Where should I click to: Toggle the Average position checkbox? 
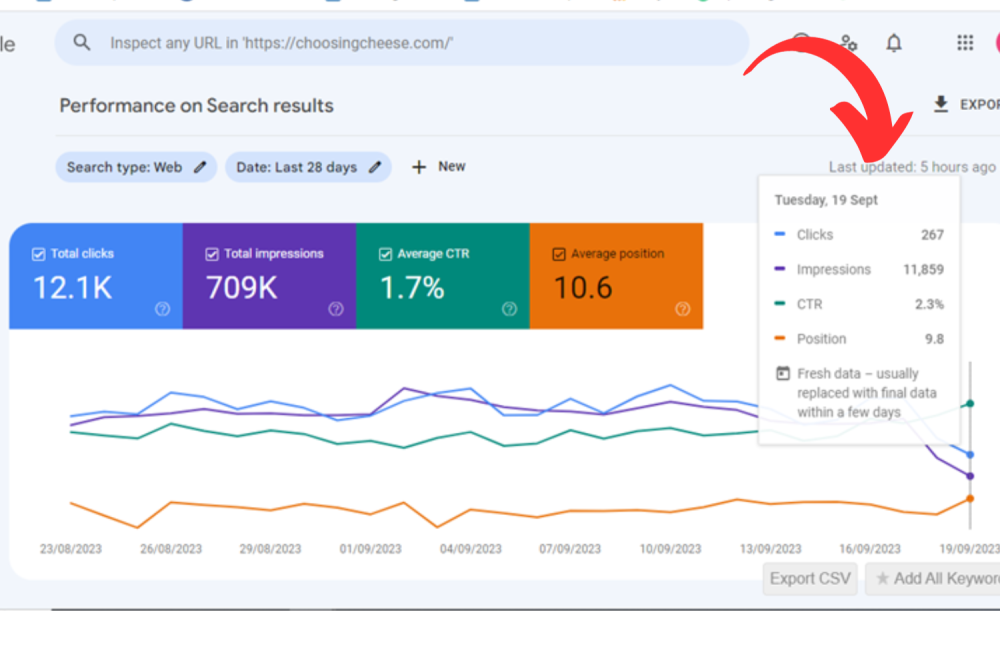tap(559, 254)
